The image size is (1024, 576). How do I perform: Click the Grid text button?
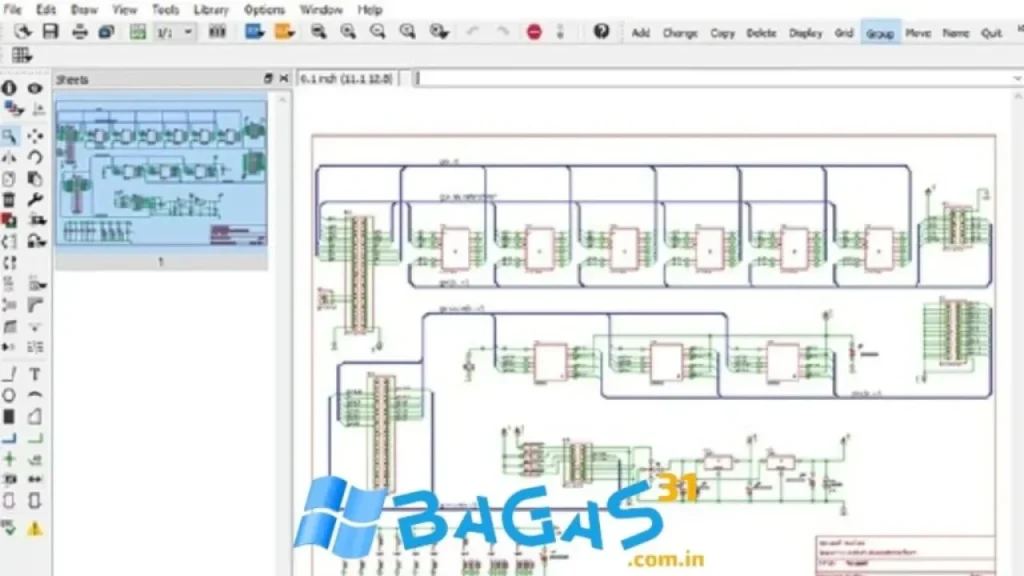click(x=844, y=33)
